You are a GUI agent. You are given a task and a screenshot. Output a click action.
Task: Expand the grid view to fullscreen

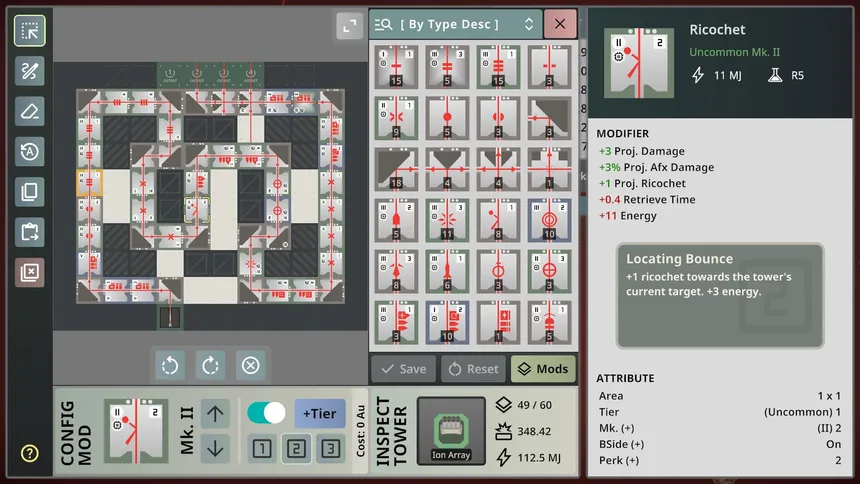pos(349,27)
